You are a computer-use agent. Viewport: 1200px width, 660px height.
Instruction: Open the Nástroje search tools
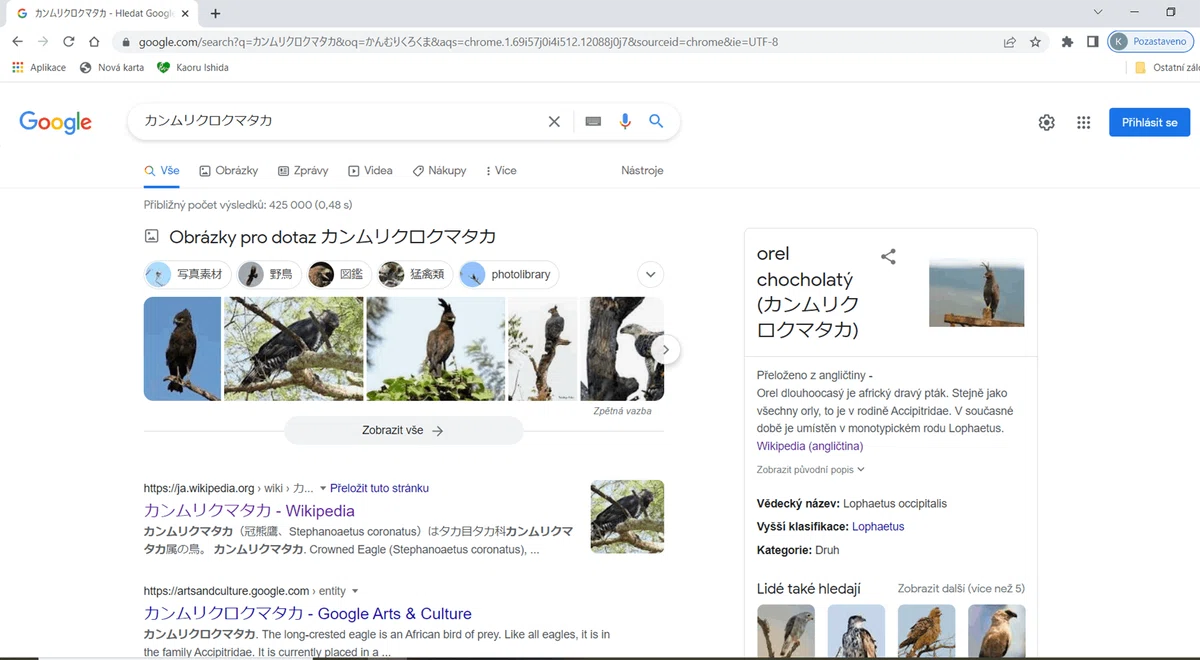pos(642,171)
